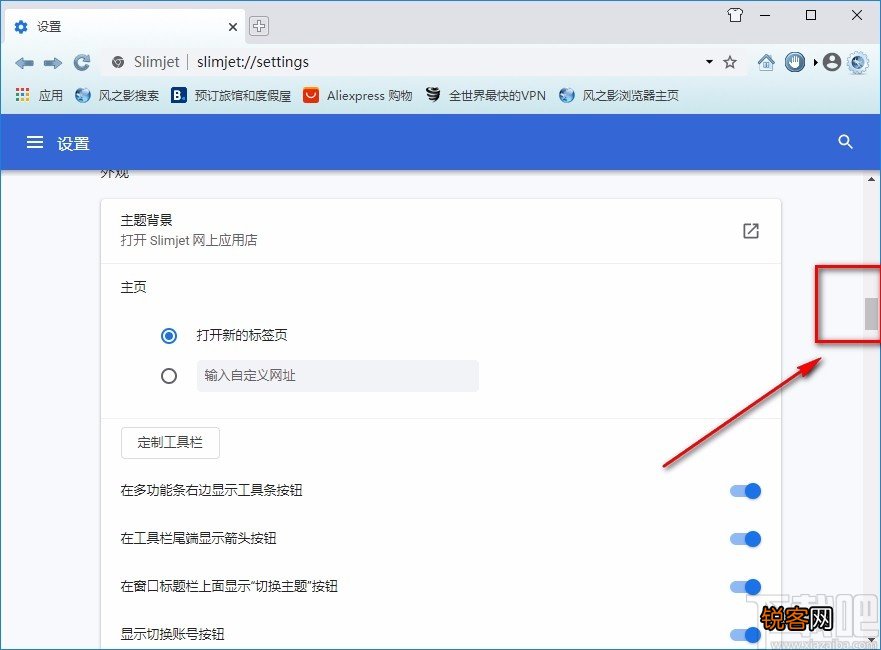Go back with the back arrow
The height and width of the screenshot is (650, 881).
pos(24,63)
